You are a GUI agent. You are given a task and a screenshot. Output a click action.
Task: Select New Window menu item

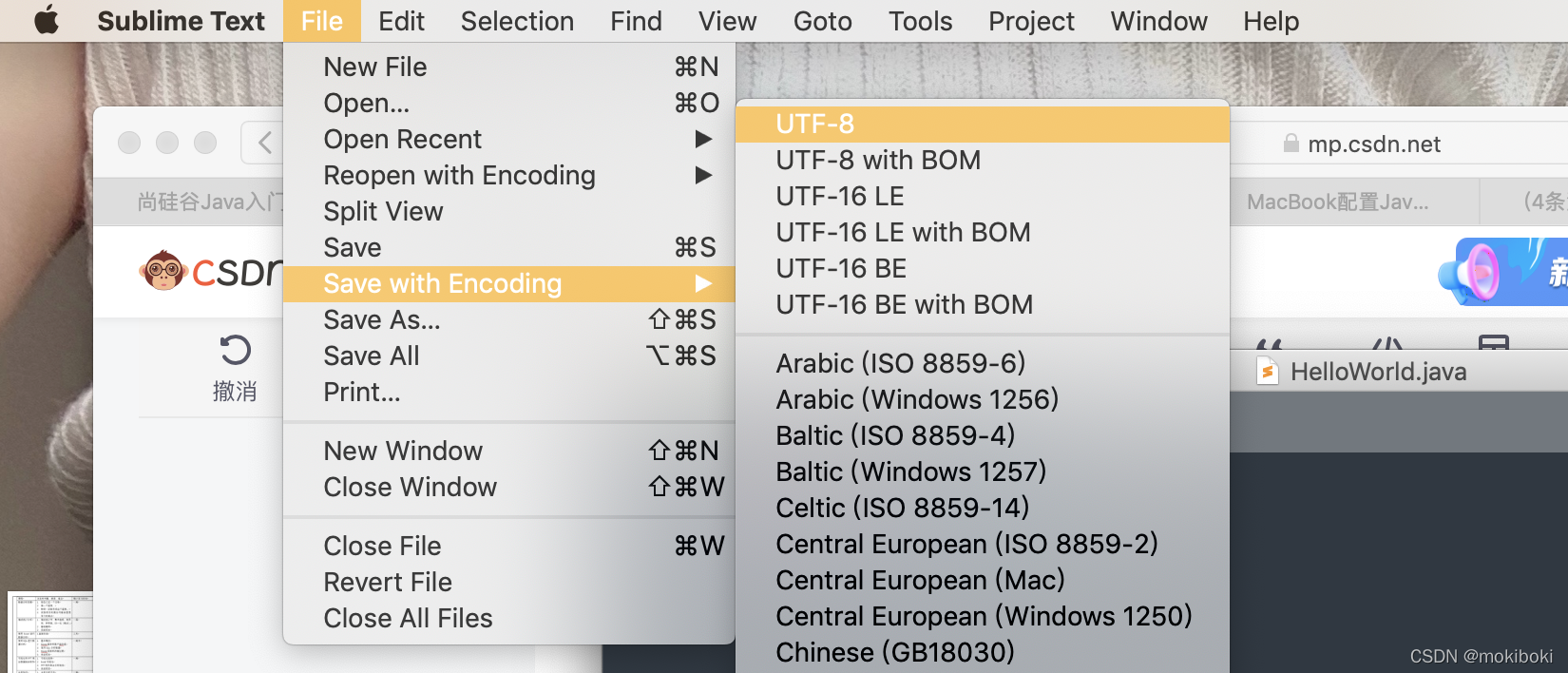coord(509,451)
